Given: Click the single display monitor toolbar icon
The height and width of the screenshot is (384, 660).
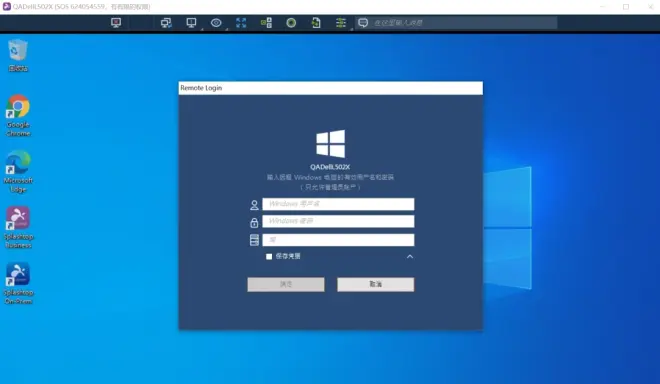Looking at the screenshot, I should click(x=192, y=23).
